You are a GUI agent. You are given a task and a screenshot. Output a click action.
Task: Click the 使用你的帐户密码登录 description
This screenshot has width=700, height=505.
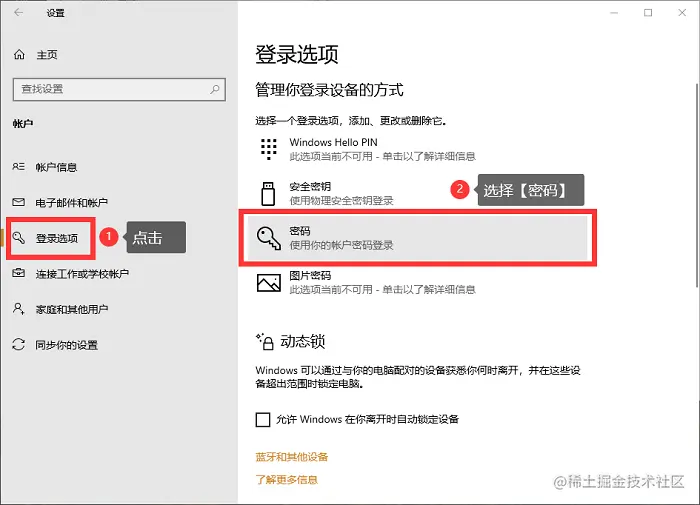click(342, 245)
